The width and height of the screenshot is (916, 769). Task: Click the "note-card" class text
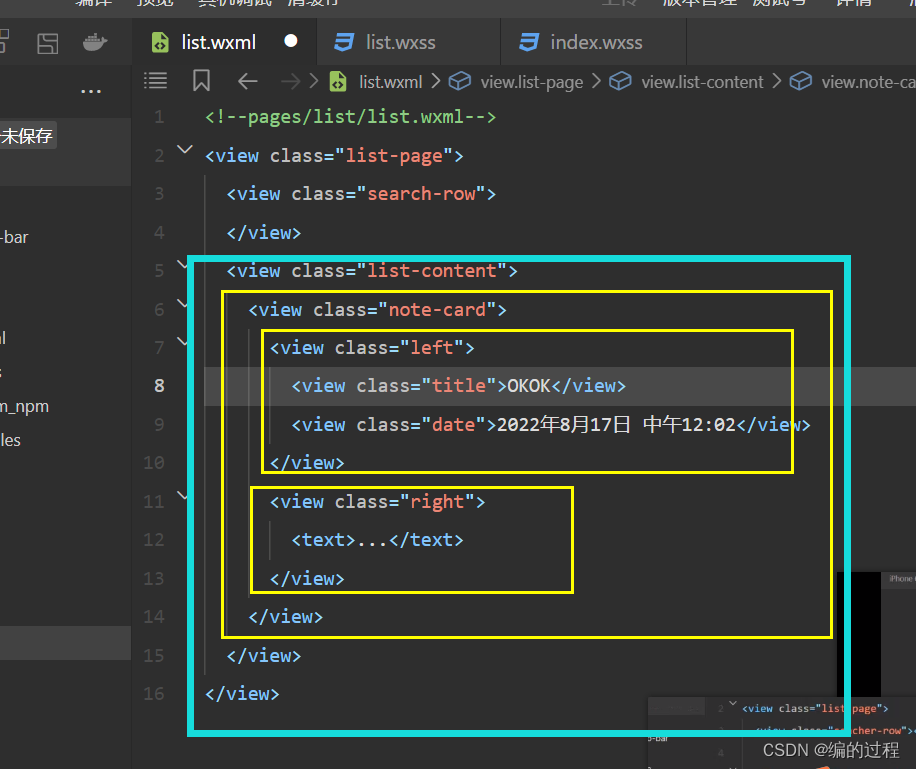click(438, 310)
